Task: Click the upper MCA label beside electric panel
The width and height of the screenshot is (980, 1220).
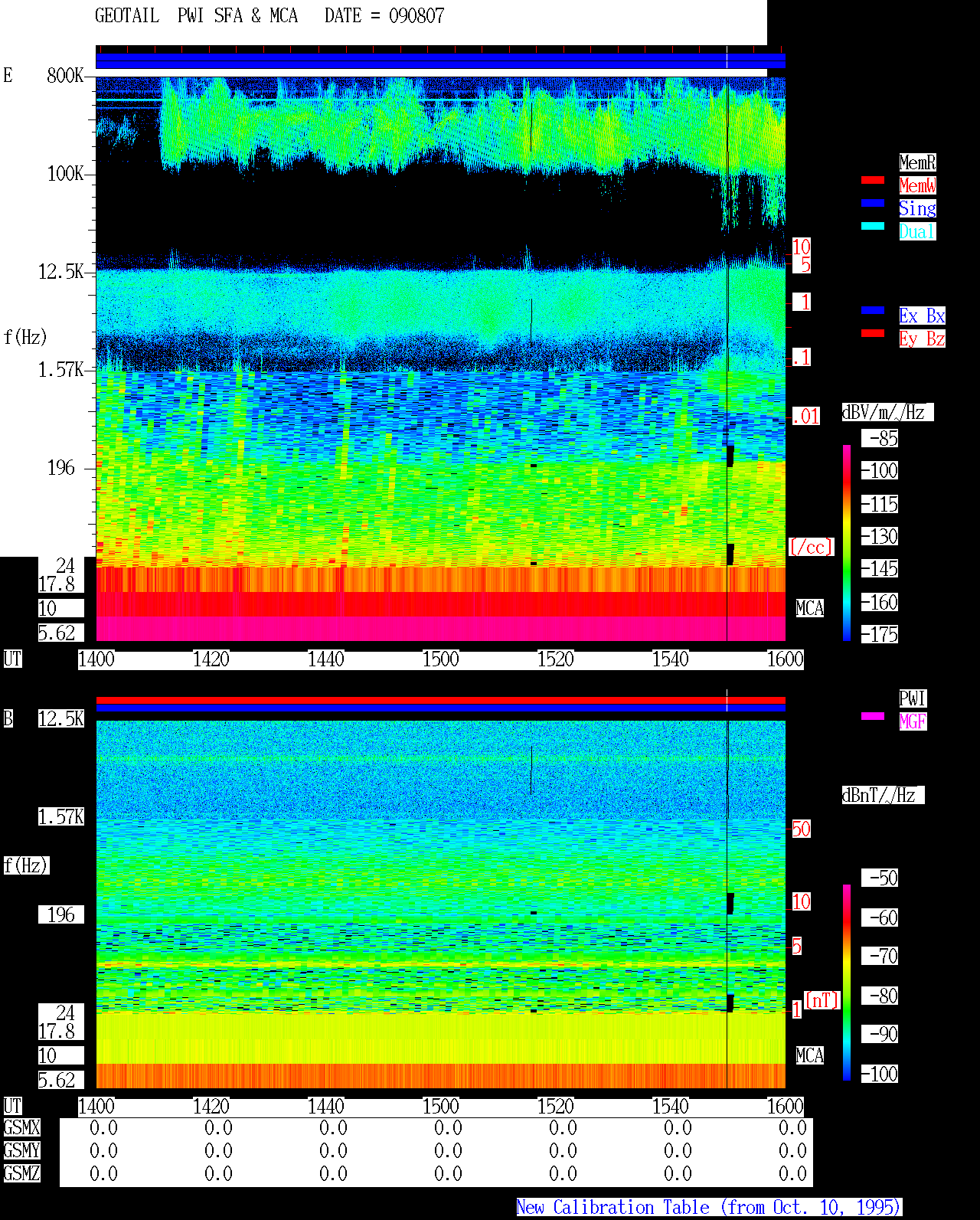Action: tap(810, 609)
